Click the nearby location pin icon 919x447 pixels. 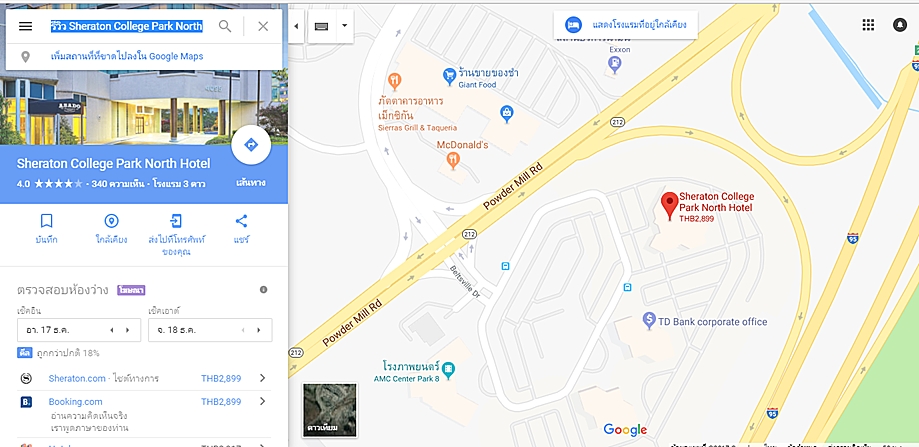111,221
